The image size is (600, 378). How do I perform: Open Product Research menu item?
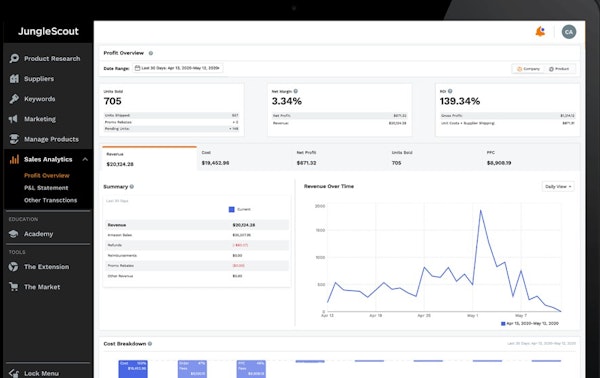pyautogui.click(x=52, y=59)
